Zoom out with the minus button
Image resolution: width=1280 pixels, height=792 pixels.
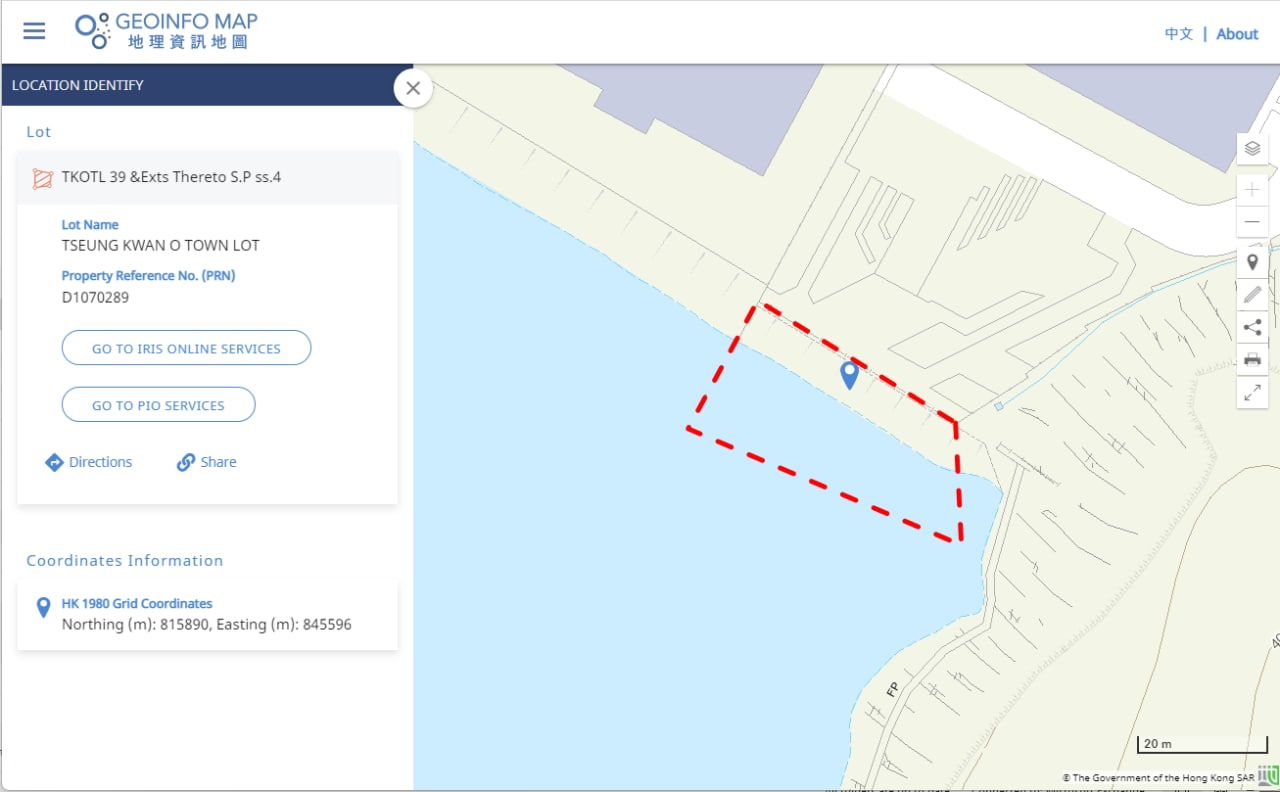(x=1252, y=221)
